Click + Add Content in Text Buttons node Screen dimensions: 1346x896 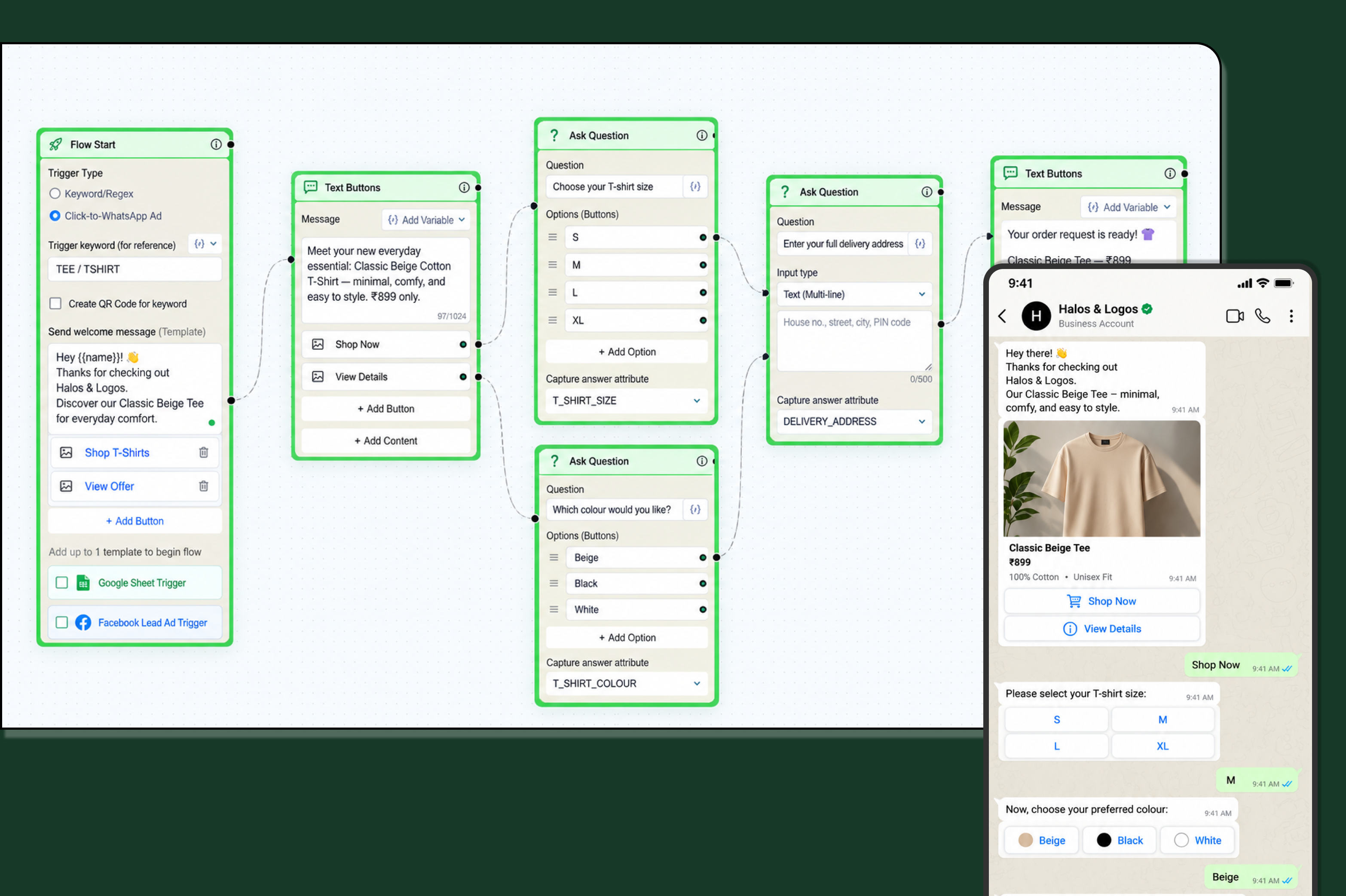tap(385, 441)
